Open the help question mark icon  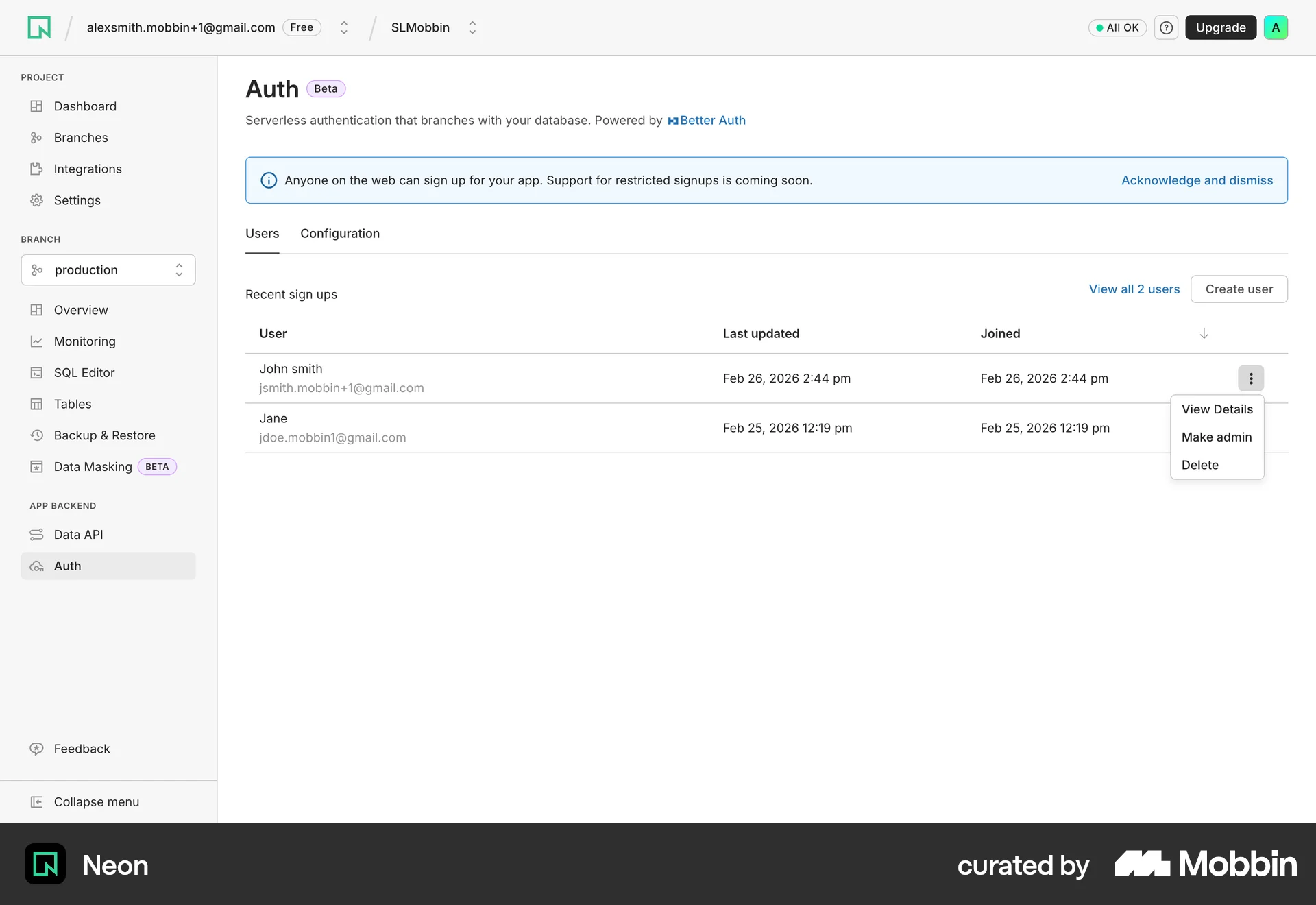1166,27
